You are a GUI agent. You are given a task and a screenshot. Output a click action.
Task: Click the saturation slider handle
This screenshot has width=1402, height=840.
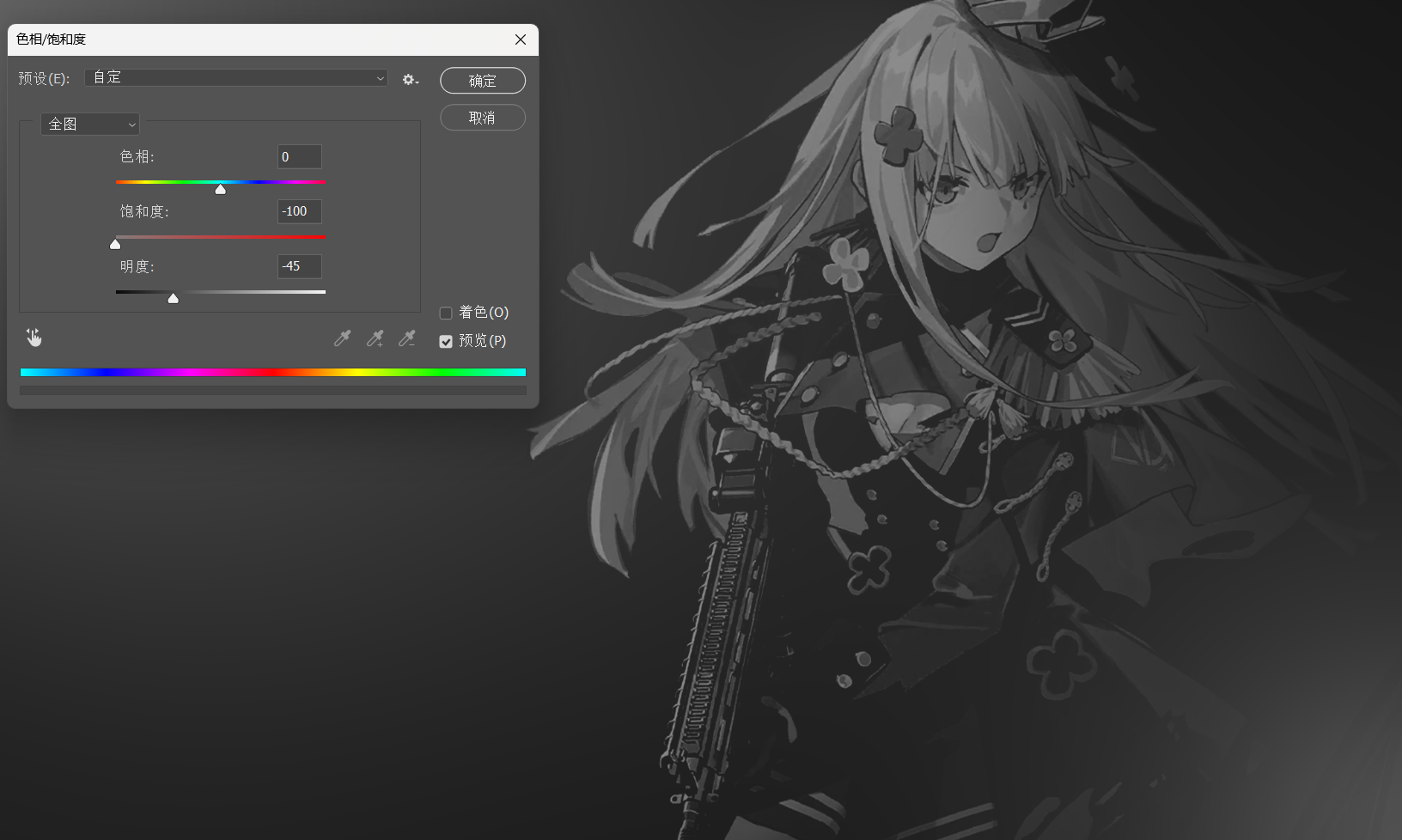[x=115, y=244]
